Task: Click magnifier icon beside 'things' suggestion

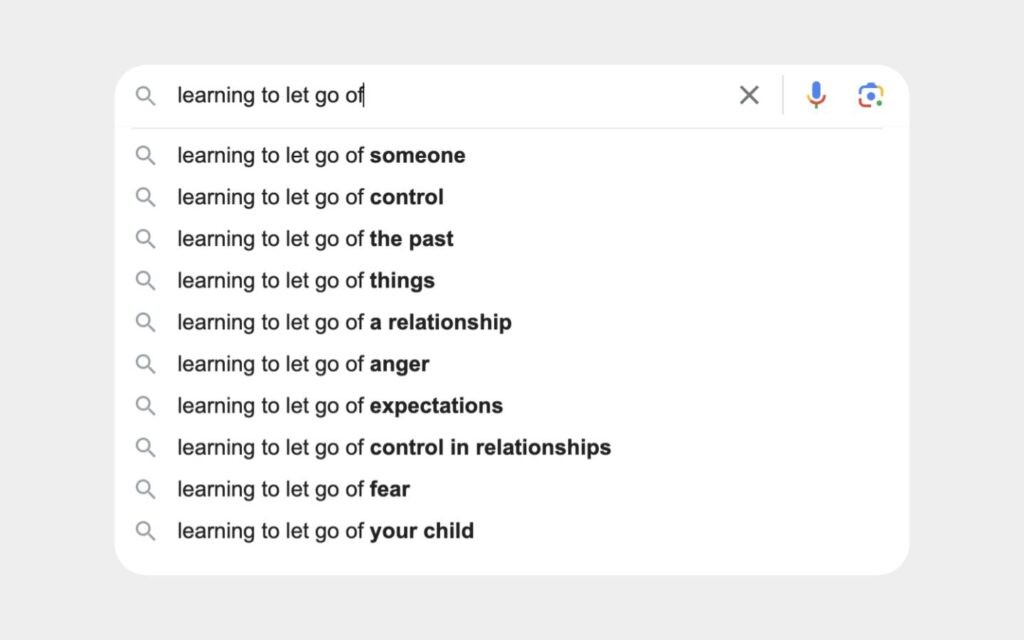Action: point(145,281)
